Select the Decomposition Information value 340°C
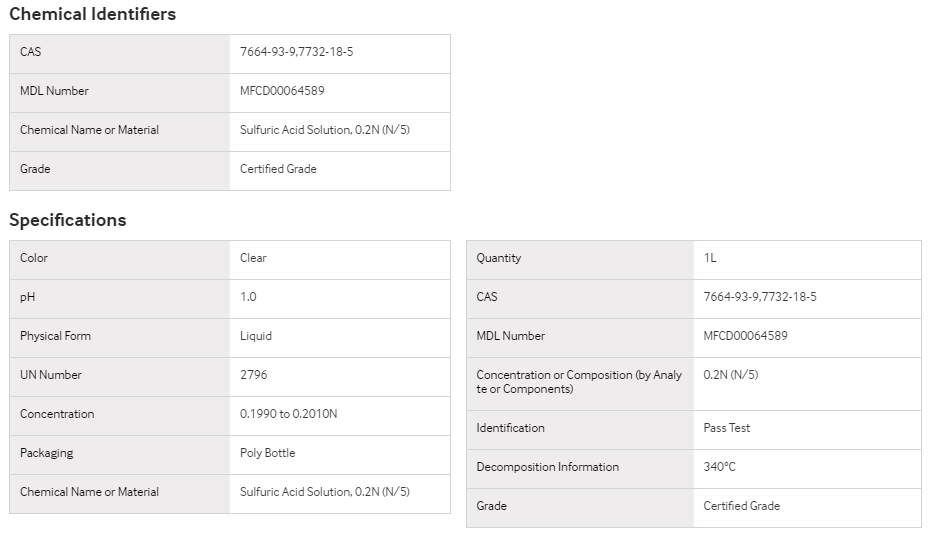Screen dimensions: 929x535 click(719, 467)
